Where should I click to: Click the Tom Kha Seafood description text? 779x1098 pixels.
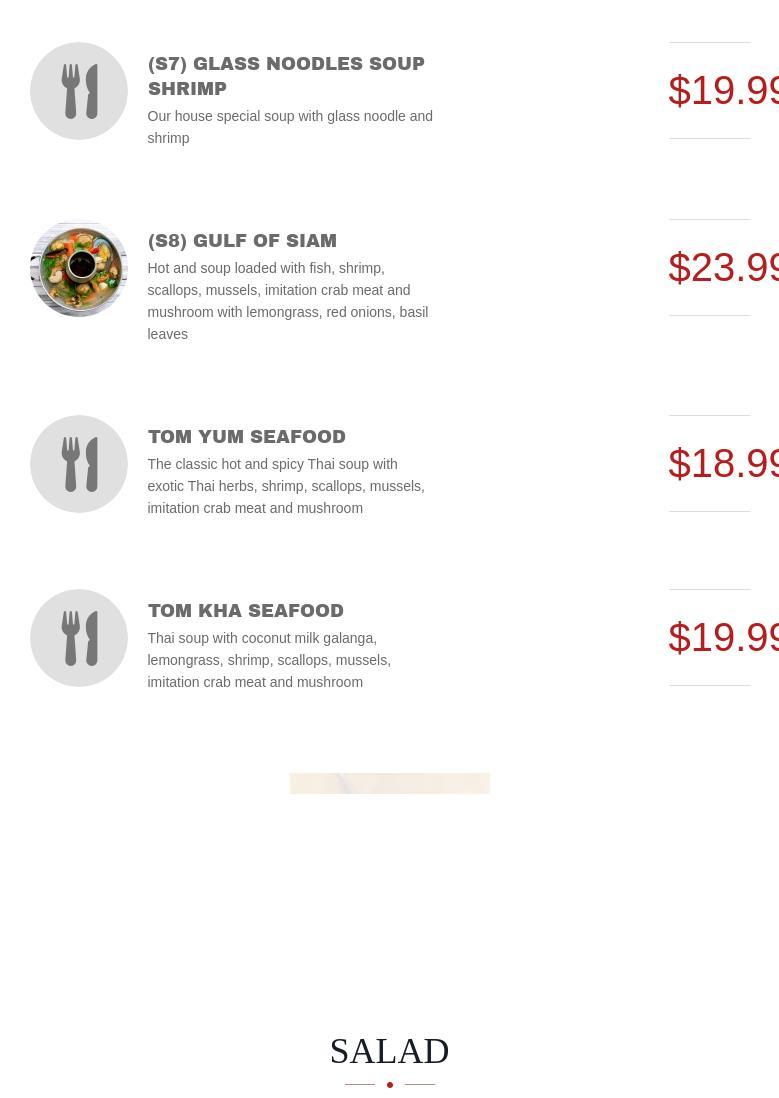[269, 660]
